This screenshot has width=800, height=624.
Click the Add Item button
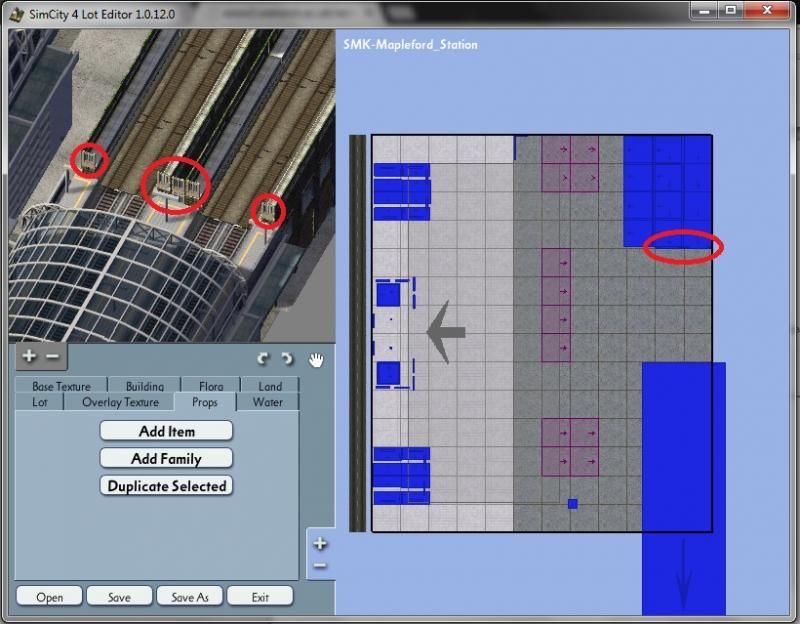point(166,431)
